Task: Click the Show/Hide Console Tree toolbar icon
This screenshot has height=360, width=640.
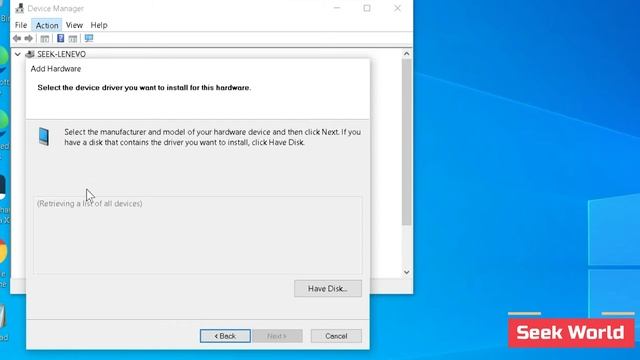Action: pyautogui.click(x=45, y=39)
